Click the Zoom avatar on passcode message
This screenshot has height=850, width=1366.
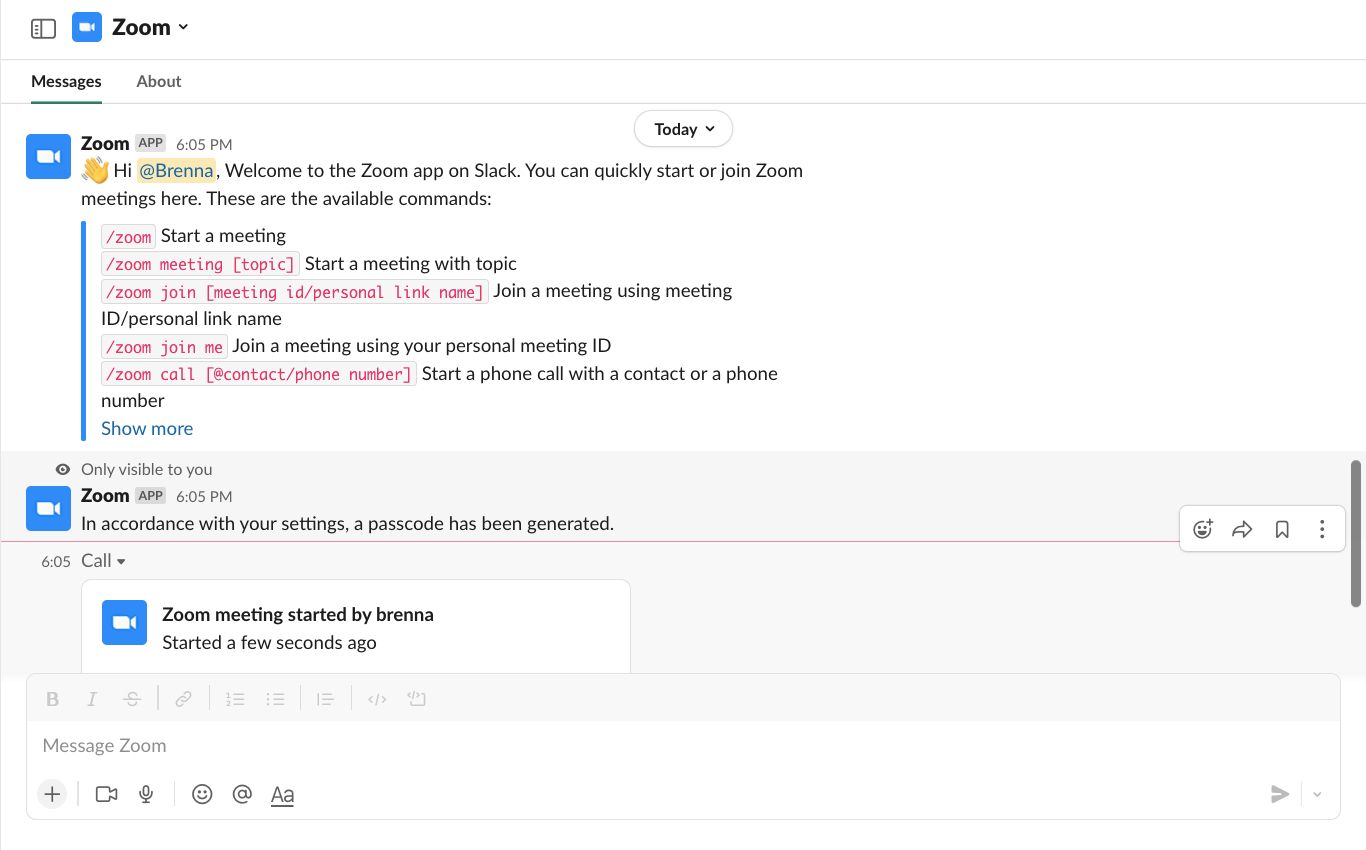tap(48, 508)
